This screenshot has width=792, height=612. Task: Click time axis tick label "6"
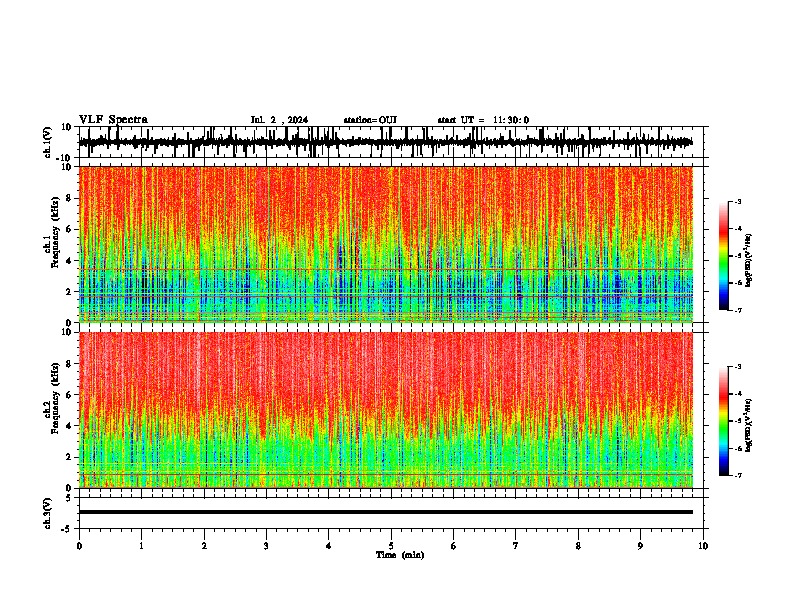(x=454, y=546)
